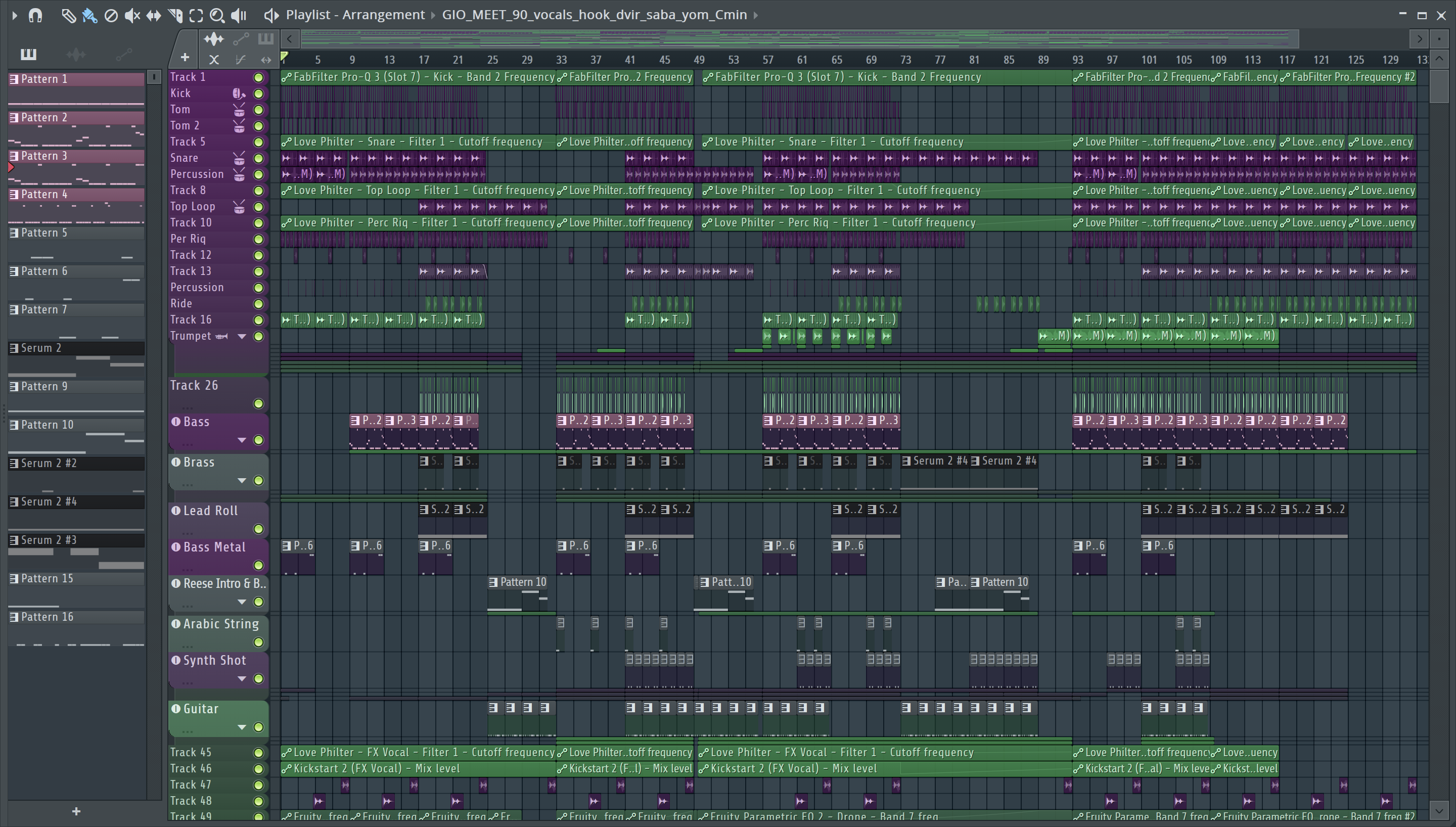Click the crossfade X icon

click(x=214, y=59)
